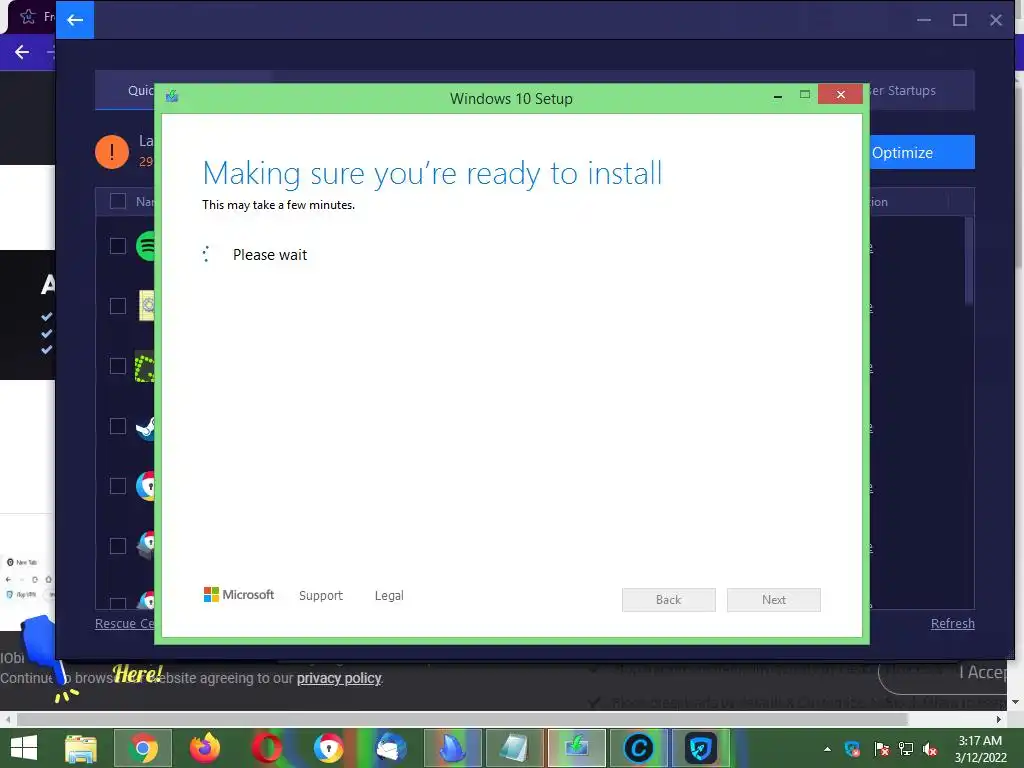Click "Making sure you're ready to install" heading

(432, 174)
